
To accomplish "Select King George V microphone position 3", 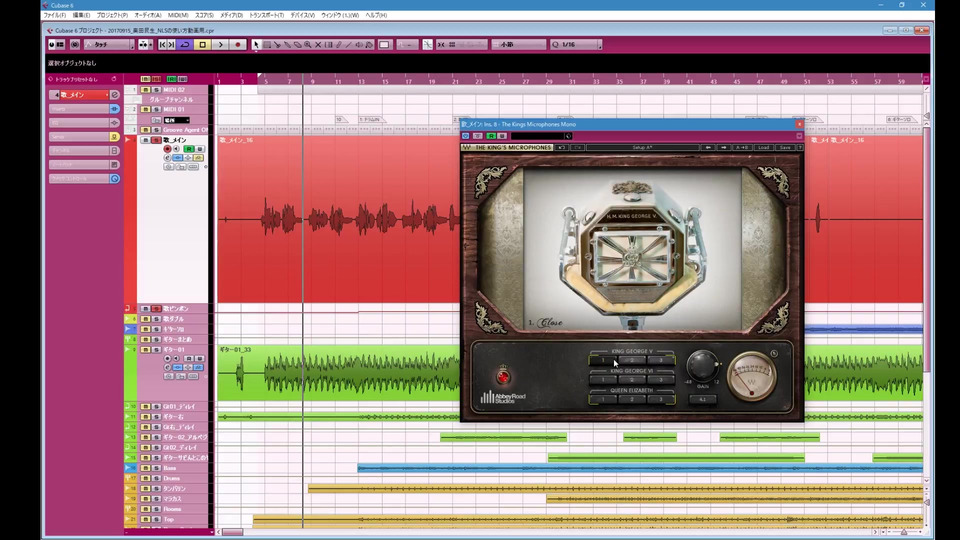I will pyautogui.click(x=661, y=360).
